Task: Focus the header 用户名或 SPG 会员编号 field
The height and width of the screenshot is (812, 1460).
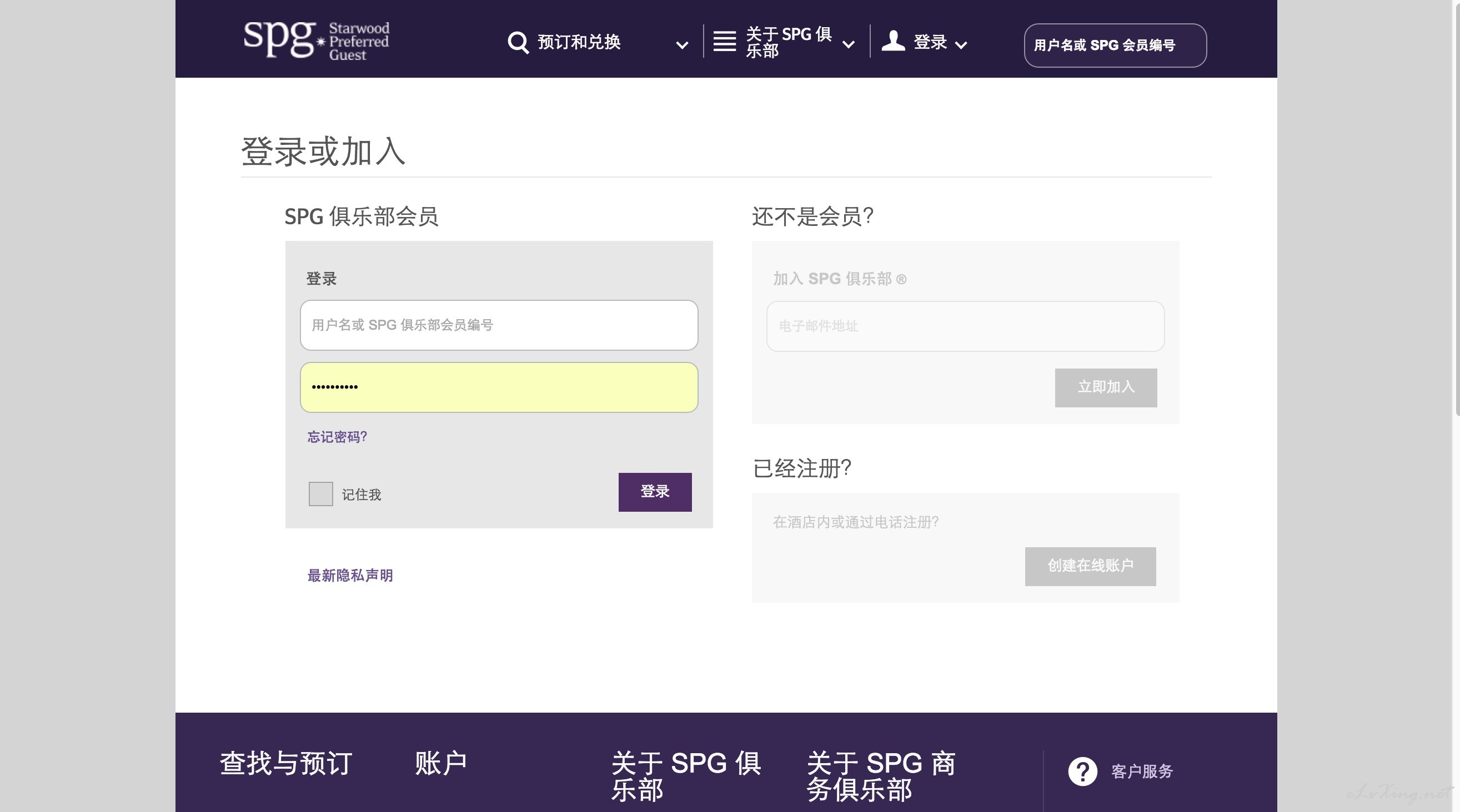Action: [x=1115, y=46]
